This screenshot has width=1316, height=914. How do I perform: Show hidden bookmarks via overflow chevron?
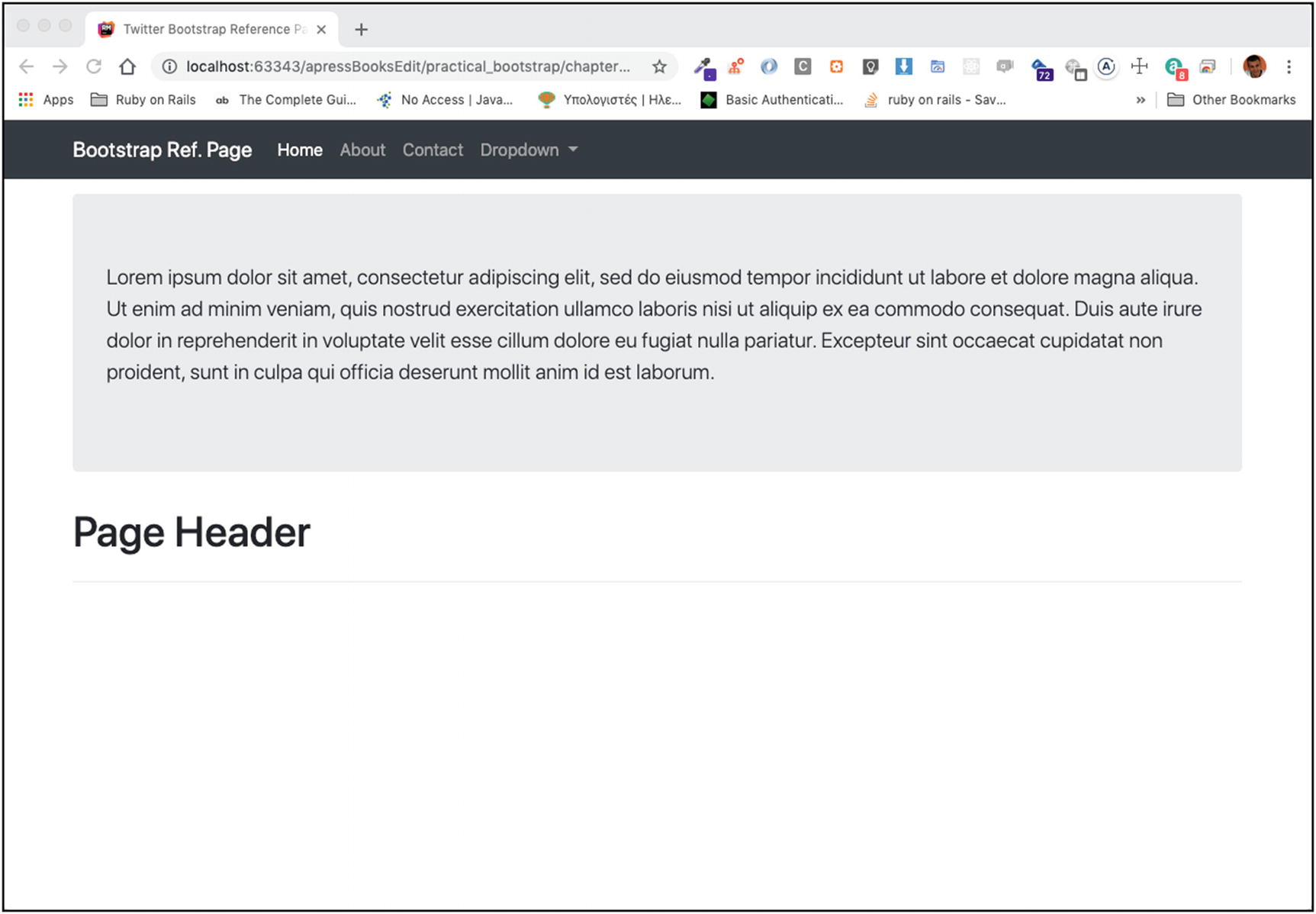(x=1141, y=100)
